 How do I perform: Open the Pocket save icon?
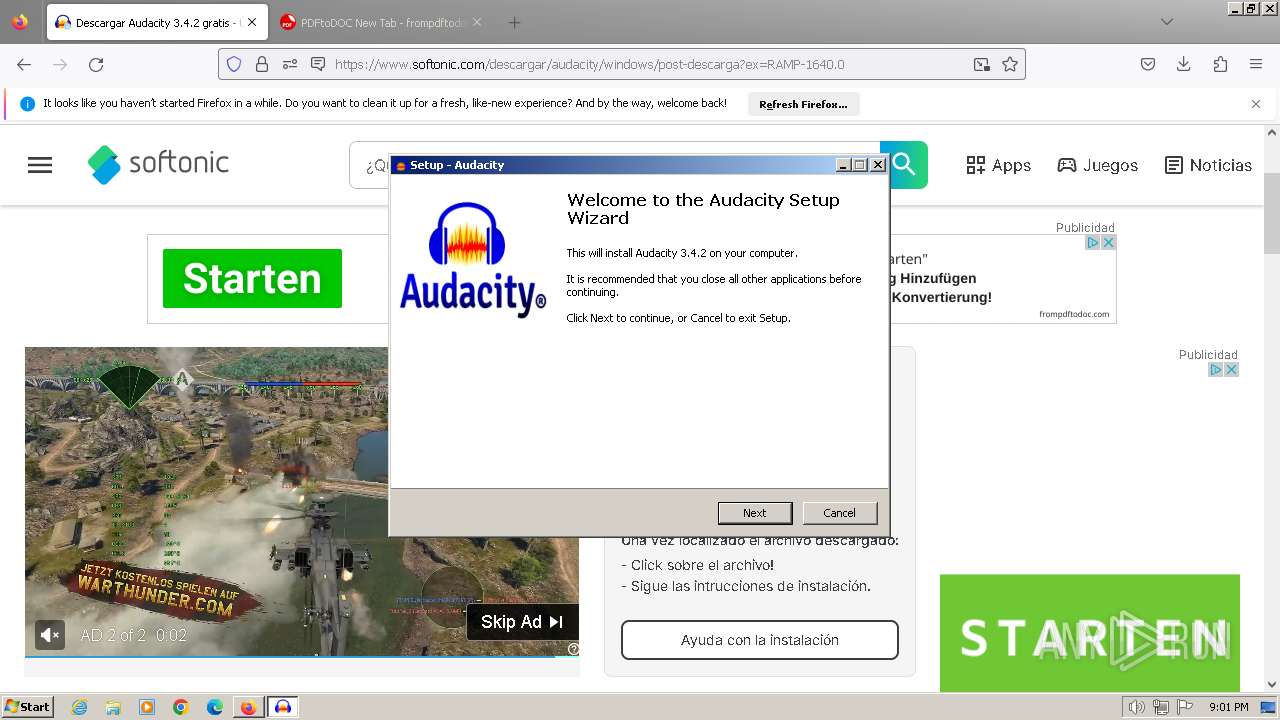pyautogui.click(x=1148, y=64)
